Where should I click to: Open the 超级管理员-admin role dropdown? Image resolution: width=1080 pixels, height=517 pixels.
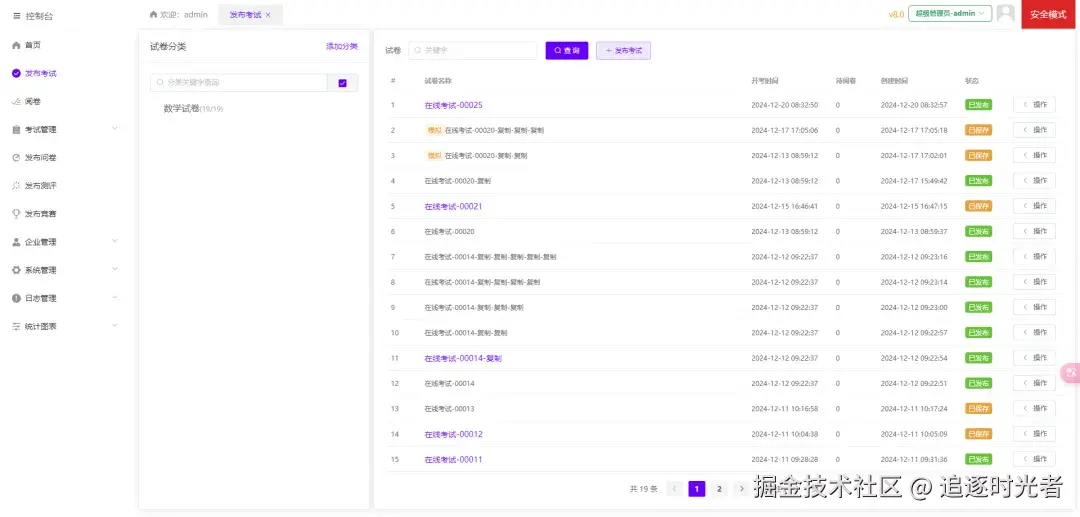click(950, 14)
